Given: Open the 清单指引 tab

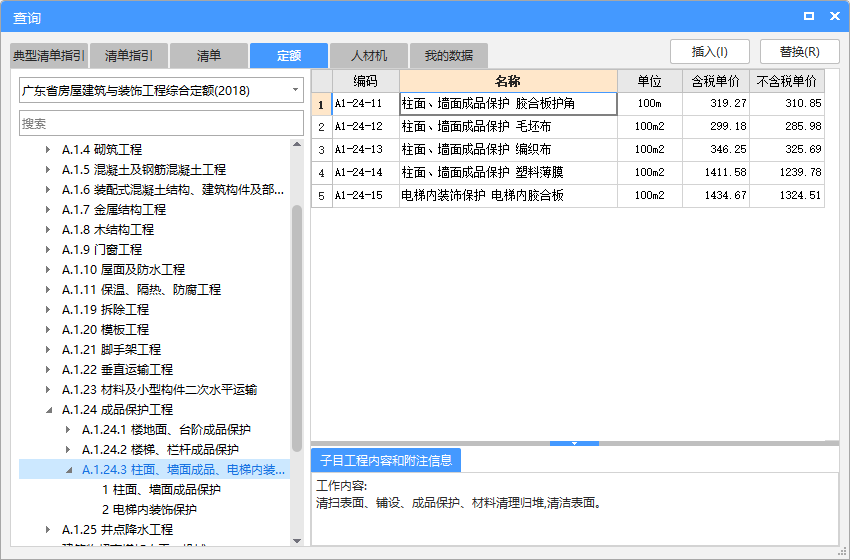Looking at the screenshot, I should tap(128, 56).
